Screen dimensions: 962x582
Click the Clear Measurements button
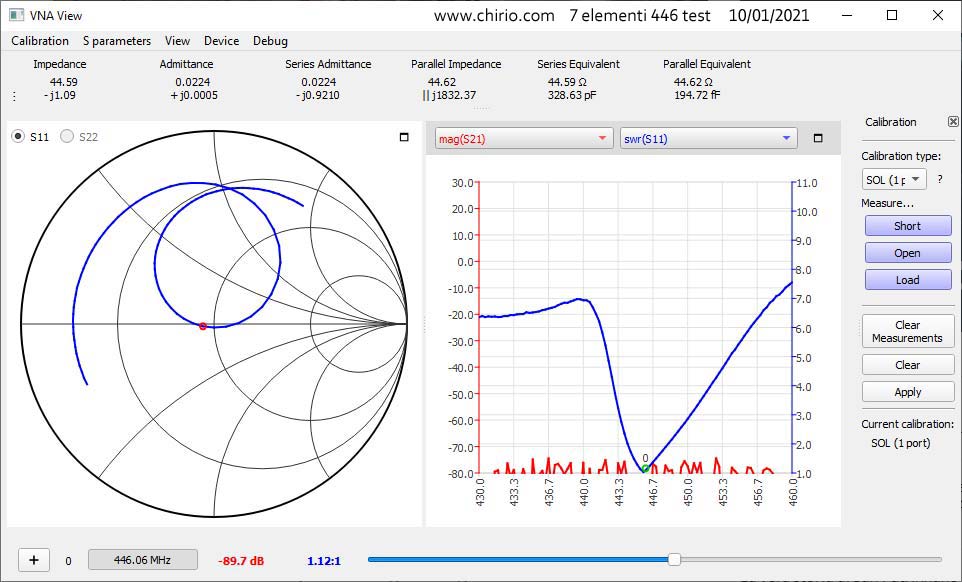pyautogui.click(x=907, y=331)
